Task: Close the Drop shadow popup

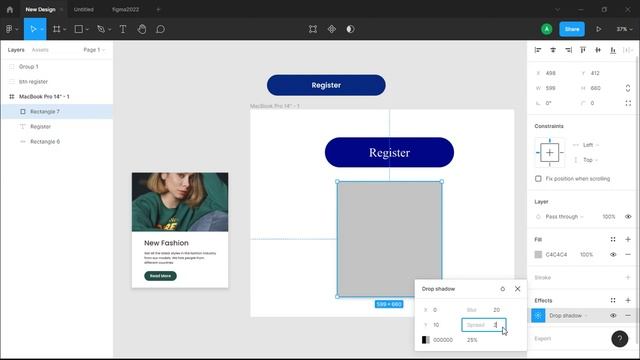Action: (x=518, y=289)
